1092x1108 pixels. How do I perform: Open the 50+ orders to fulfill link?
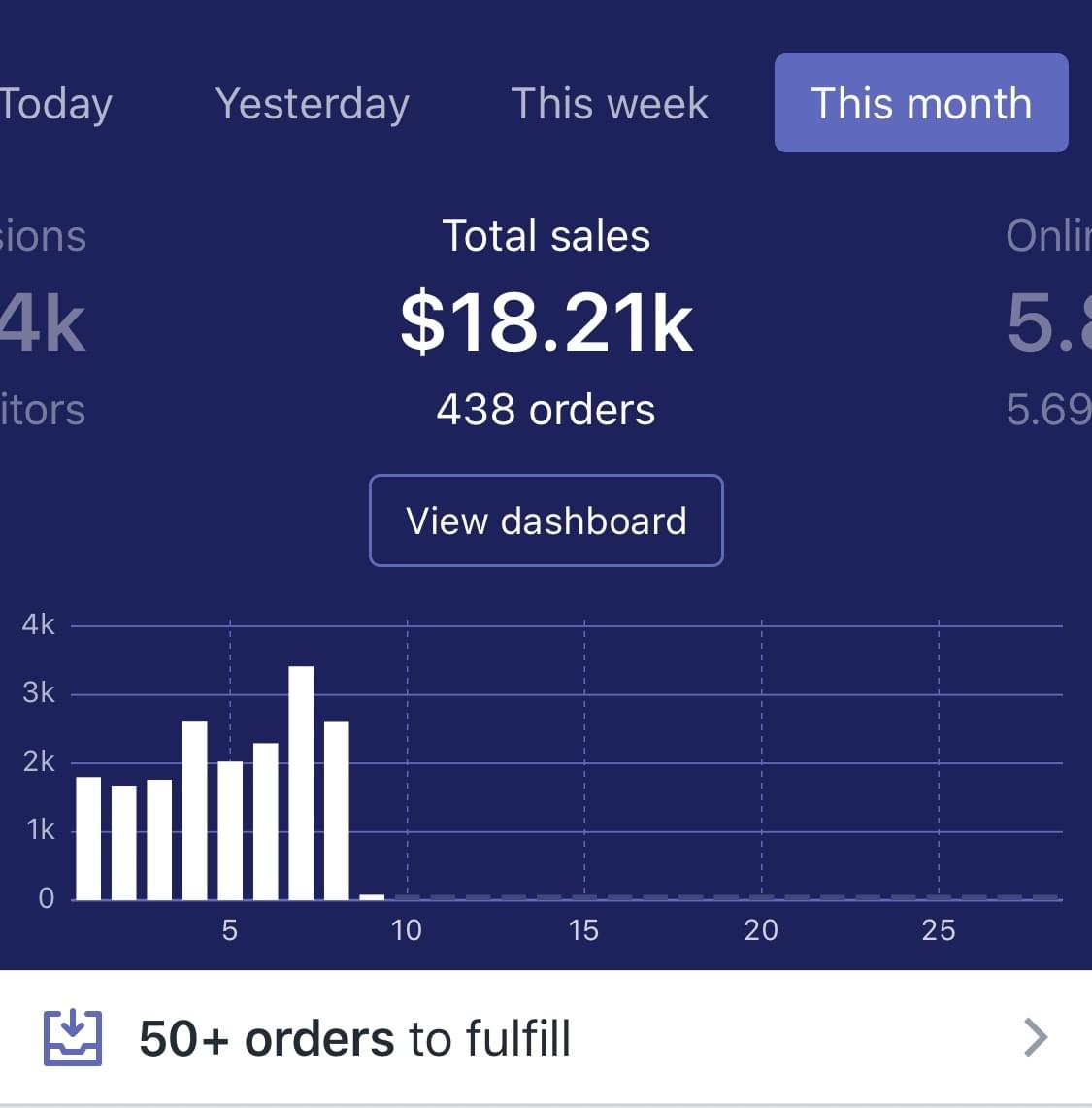click(355, 1038)
